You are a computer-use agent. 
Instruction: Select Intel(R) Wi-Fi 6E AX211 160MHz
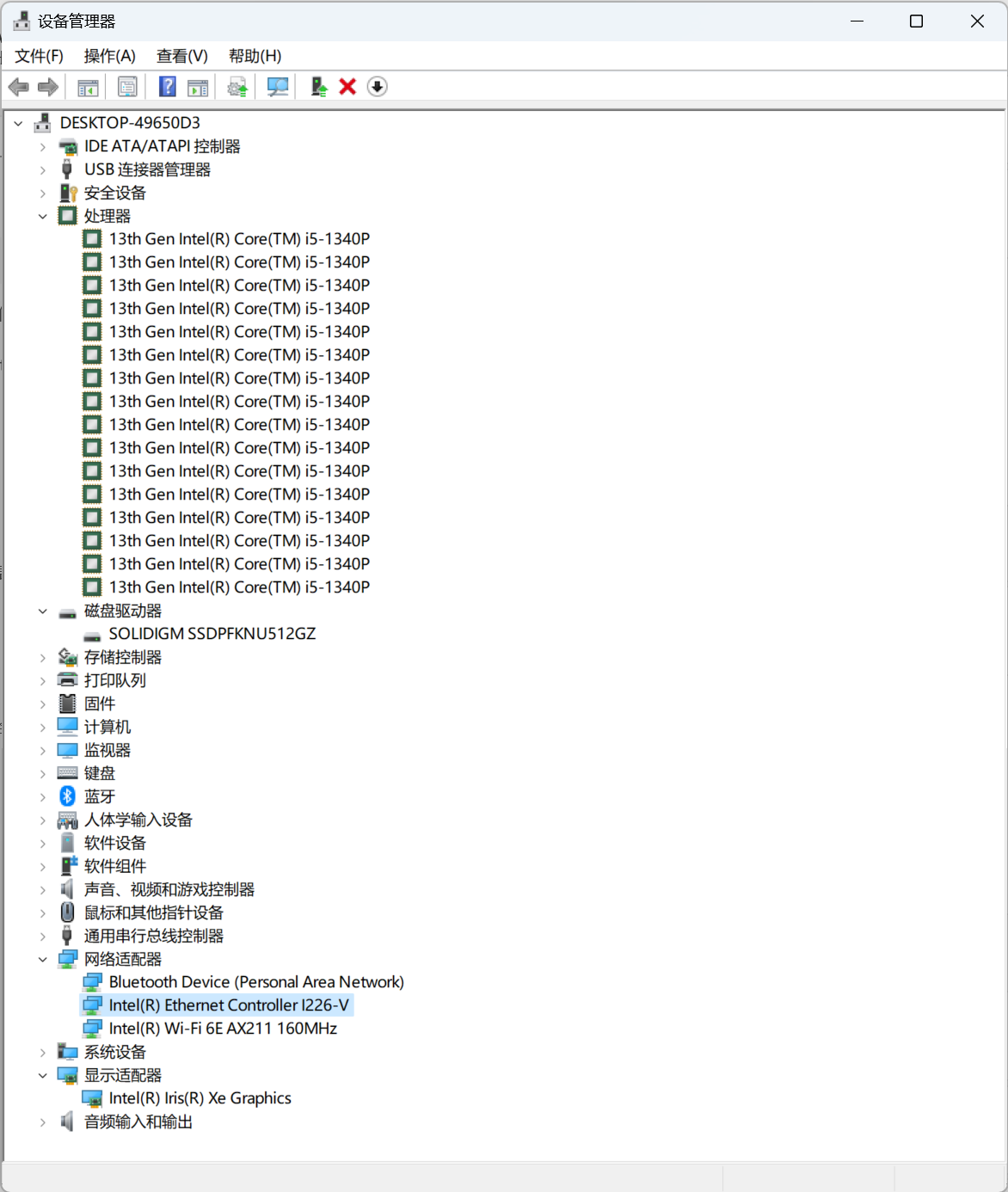pyautogui.click(x=223, y=1029)
